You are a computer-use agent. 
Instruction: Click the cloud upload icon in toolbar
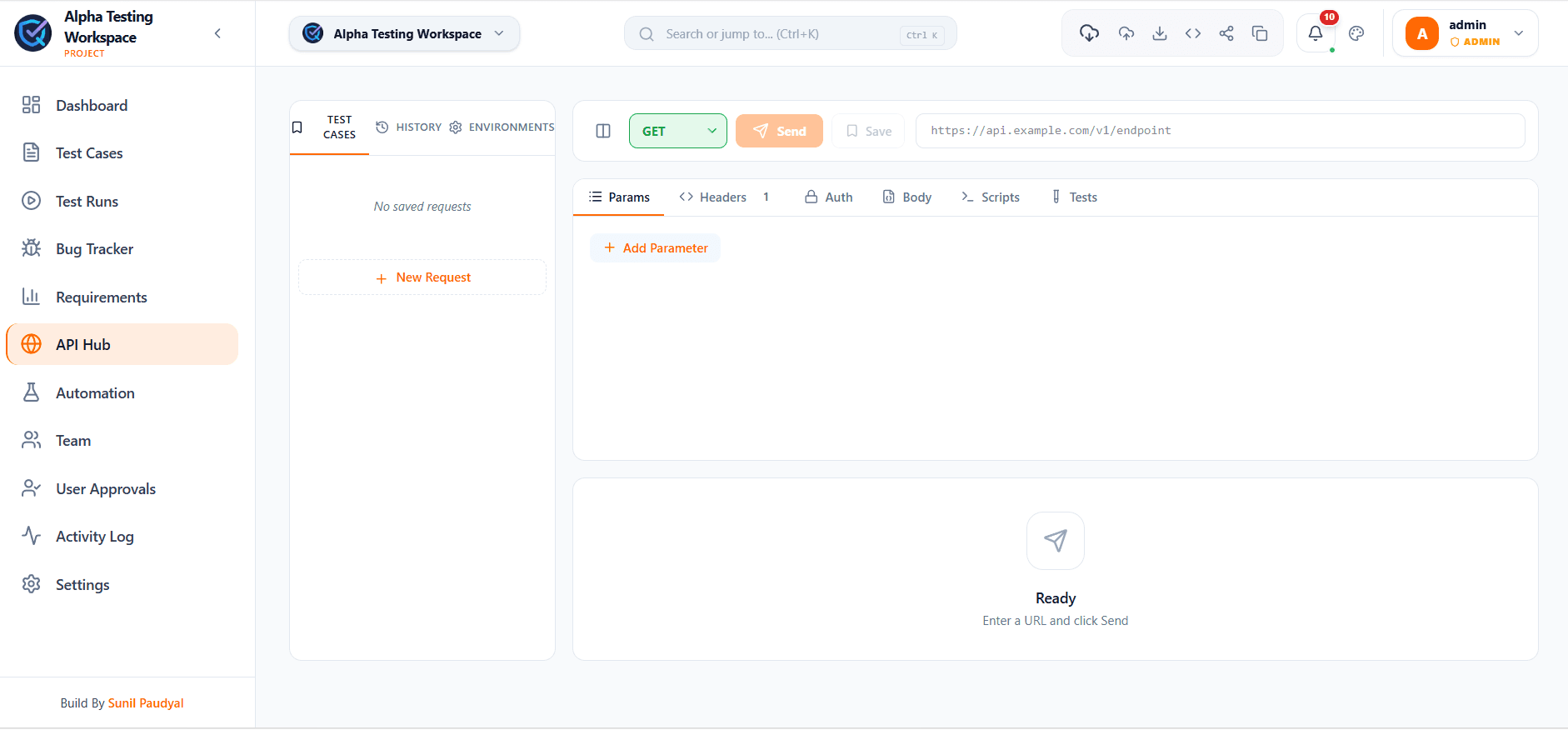click(1126, 33)
